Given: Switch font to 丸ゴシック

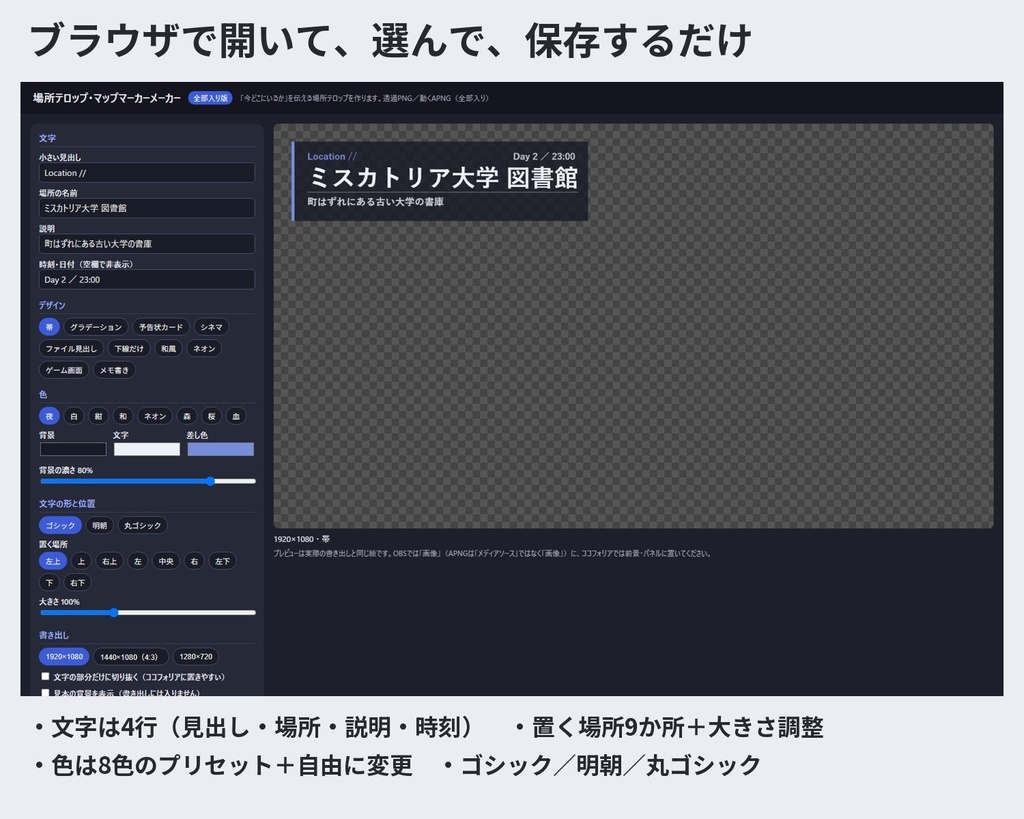Looking at the screenshot, I should pyautogui.click(x=142, y=526).
